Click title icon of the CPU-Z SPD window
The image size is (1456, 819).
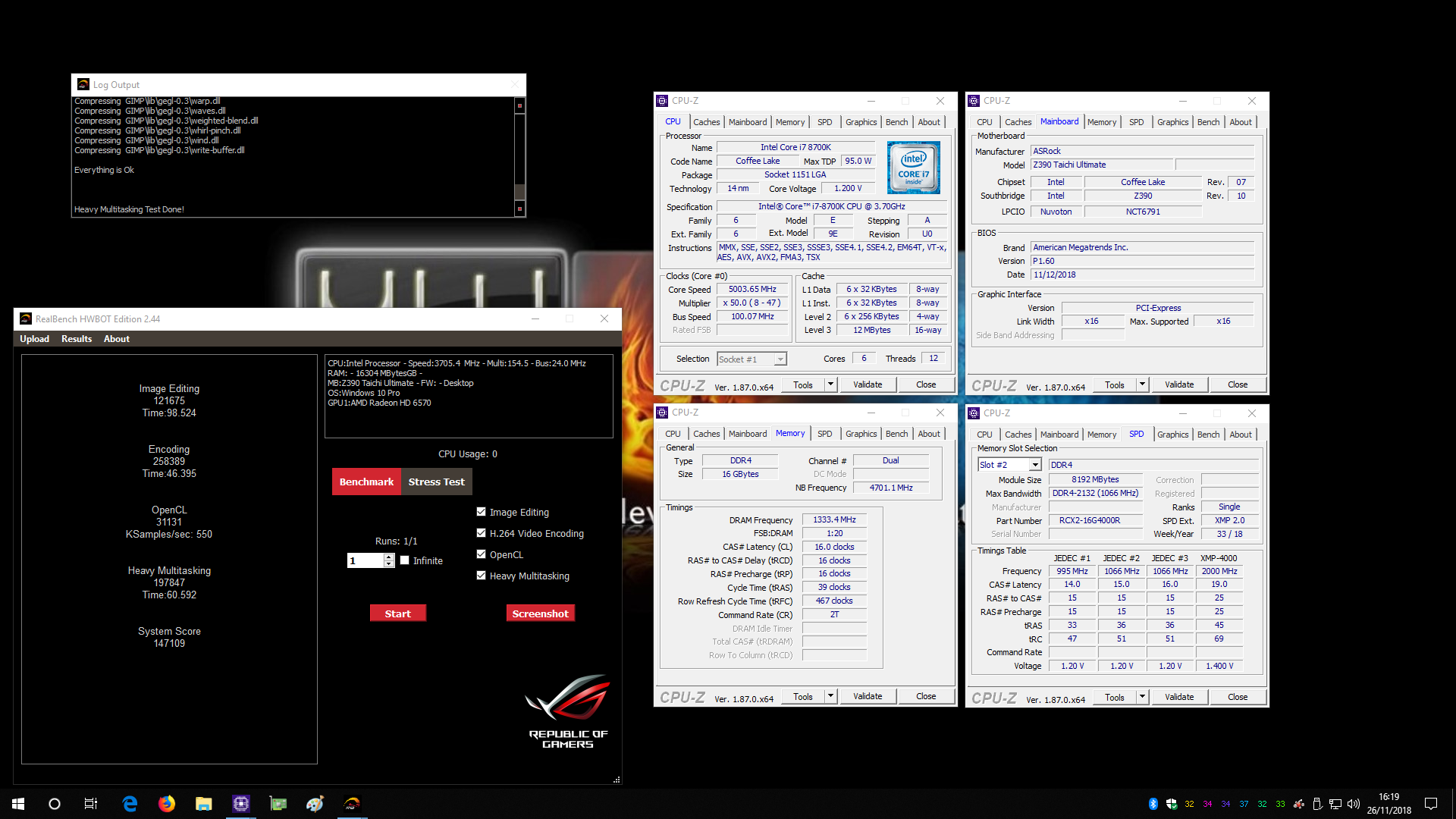(x=974, y=413)
